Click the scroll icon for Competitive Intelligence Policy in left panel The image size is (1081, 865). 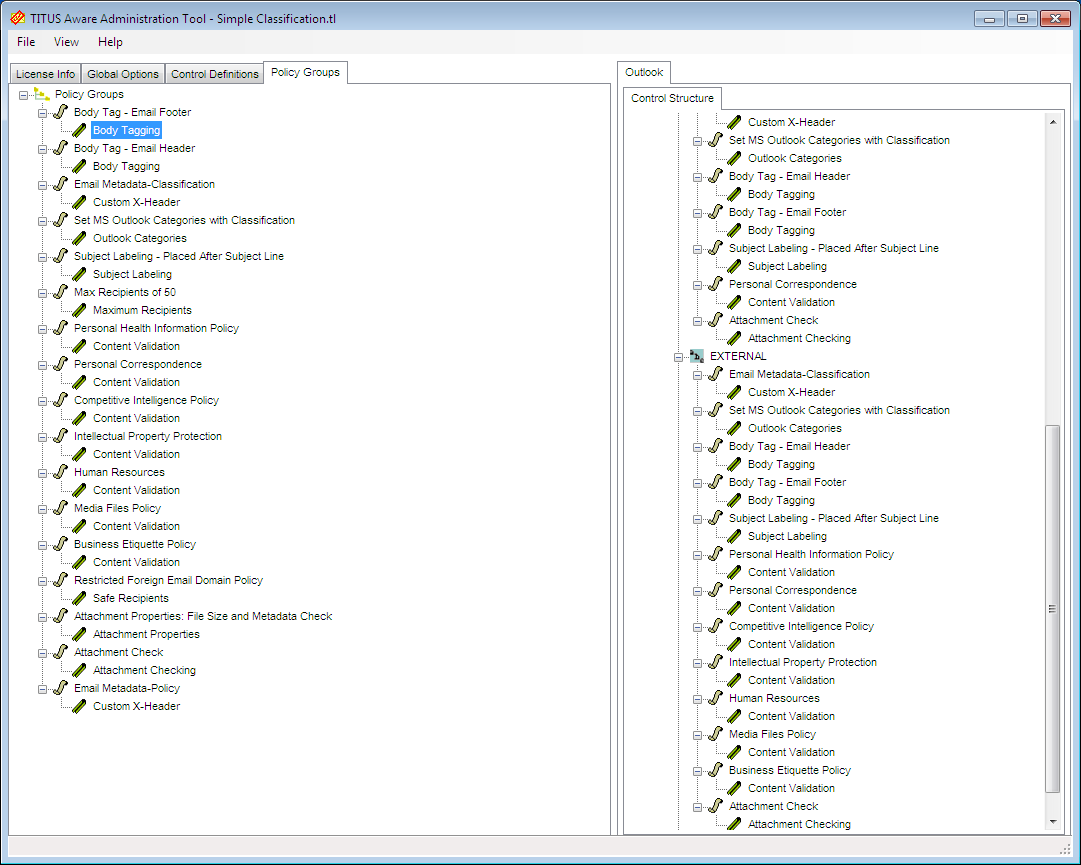(61, 399)
